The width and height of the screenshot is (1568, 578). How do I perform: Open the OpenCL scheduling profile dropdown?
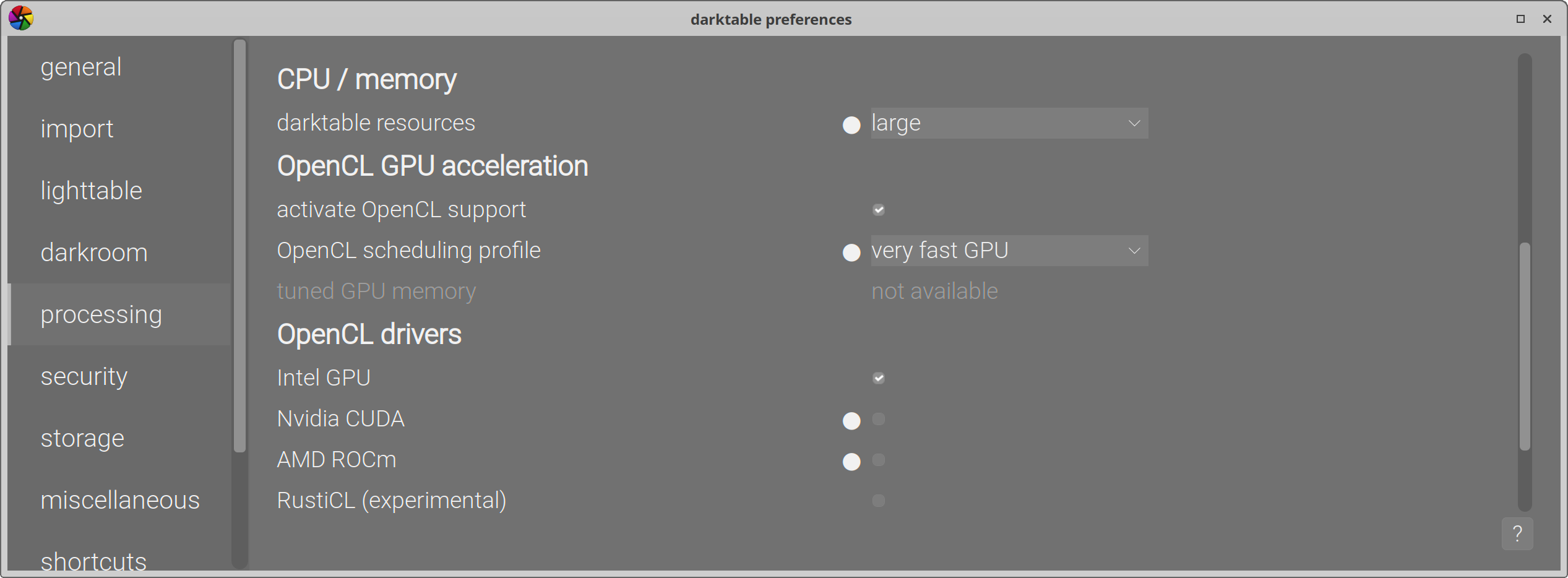pyautogui.click(x=1009, y=251)
